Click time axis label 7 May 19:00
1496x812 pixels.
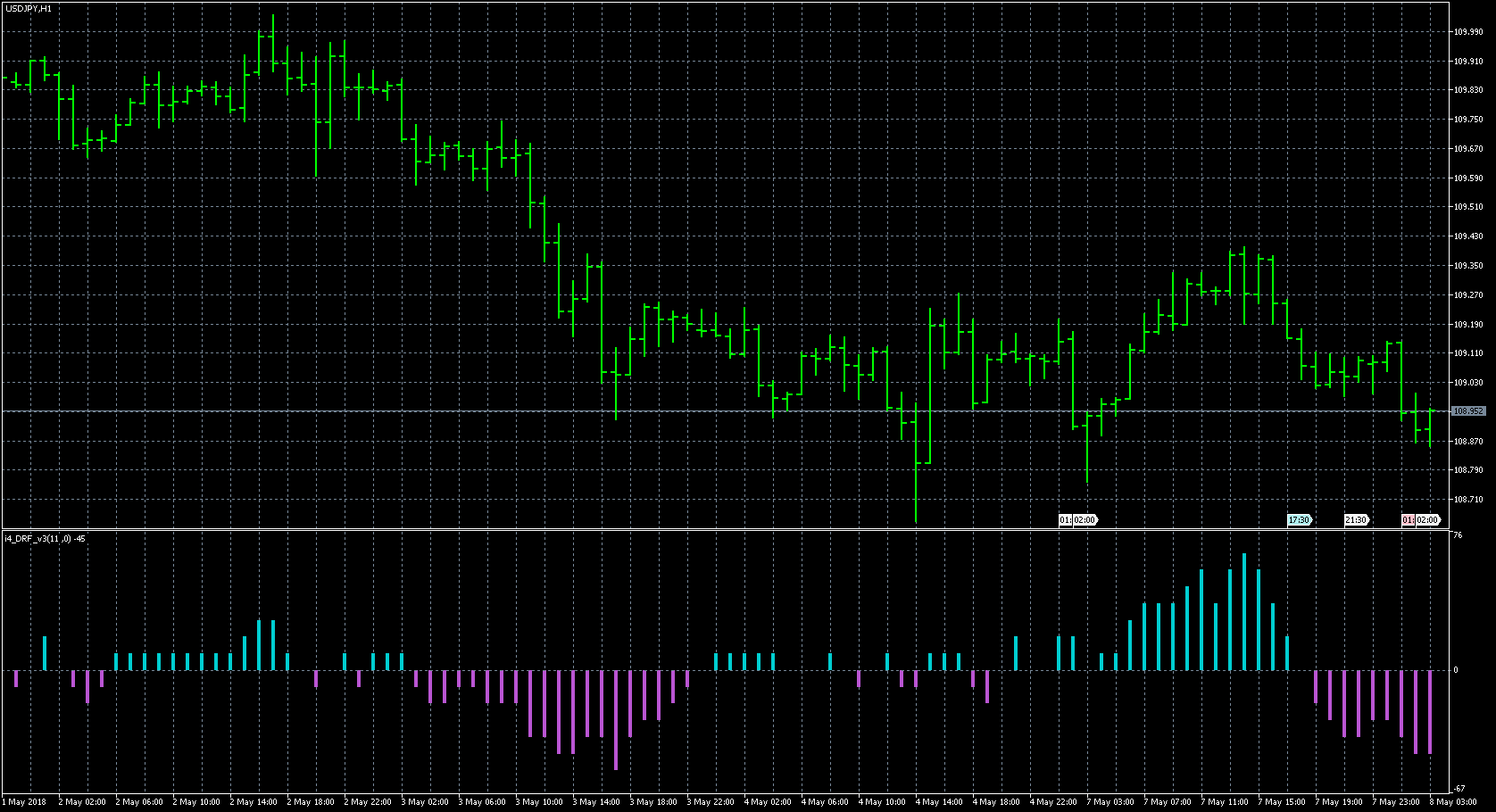click(x=1339, y=802)
